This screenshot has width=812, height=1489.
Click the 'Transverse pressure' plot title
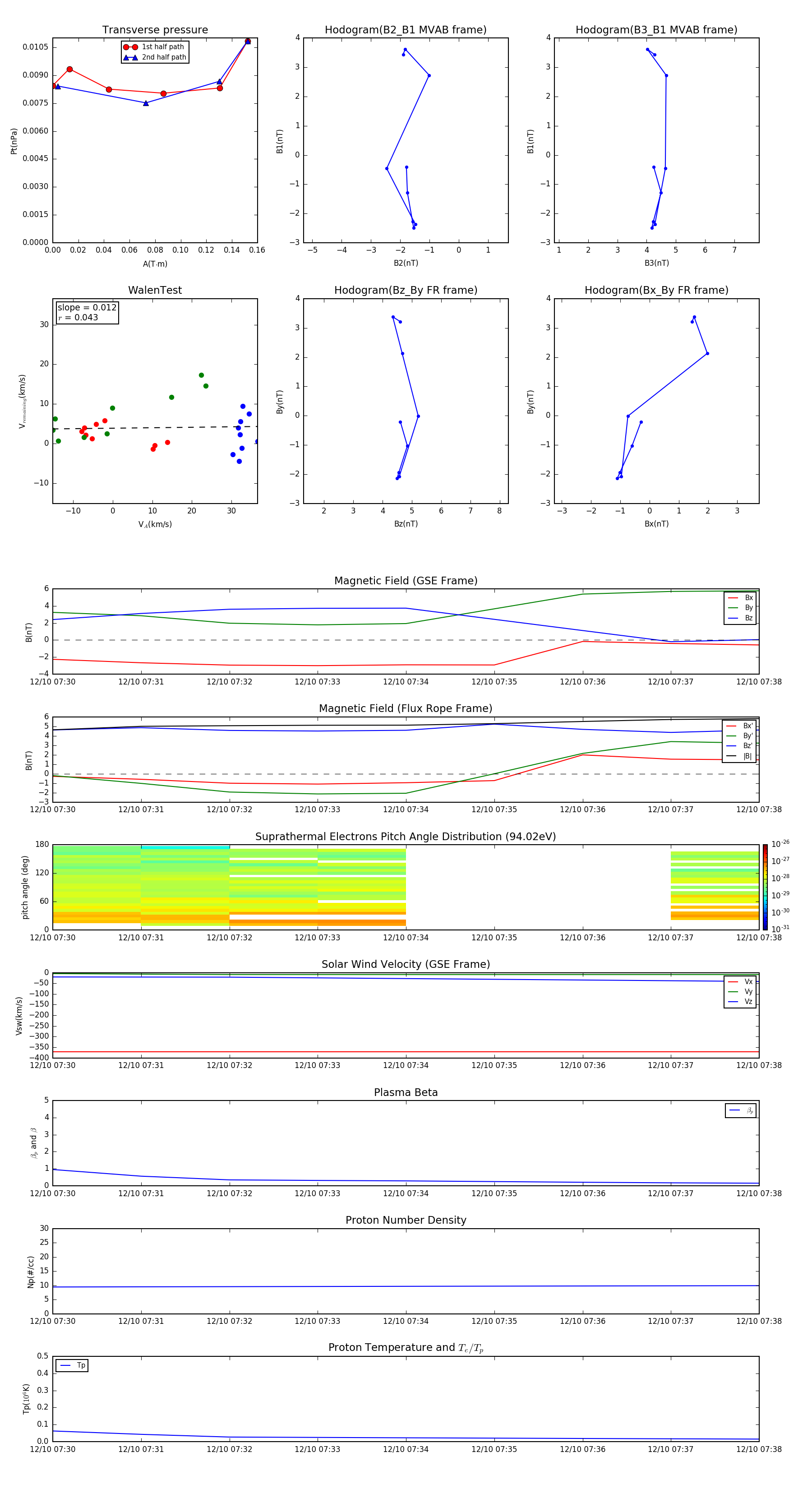point(155,30)
